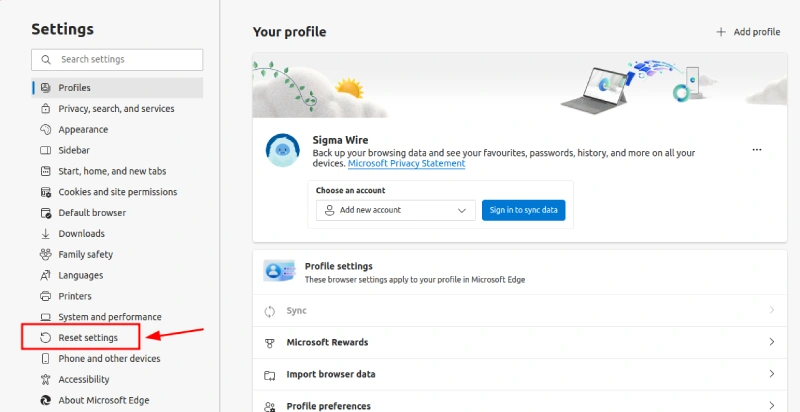This screenshot has width=800, height=412.
Task: Click the Privacy, search, and services lock icon
Action: point(45,109)
